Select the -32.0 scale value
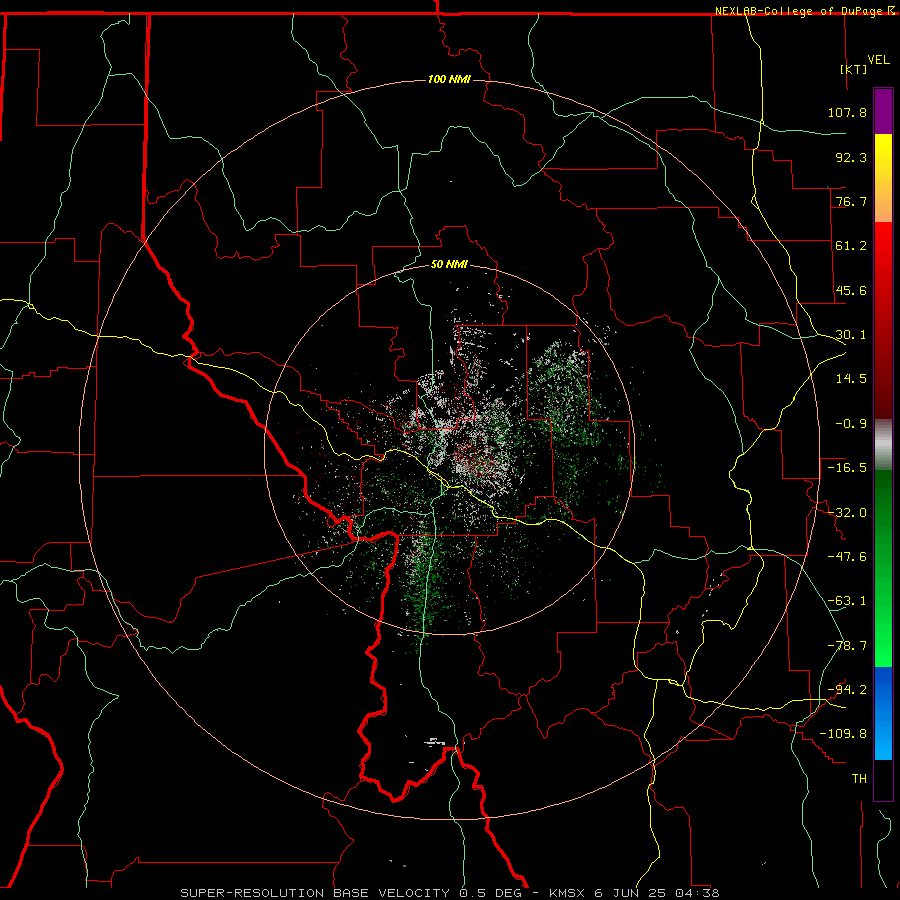The height and width of the screenshot is (900, 900). [x=847, y=513]
